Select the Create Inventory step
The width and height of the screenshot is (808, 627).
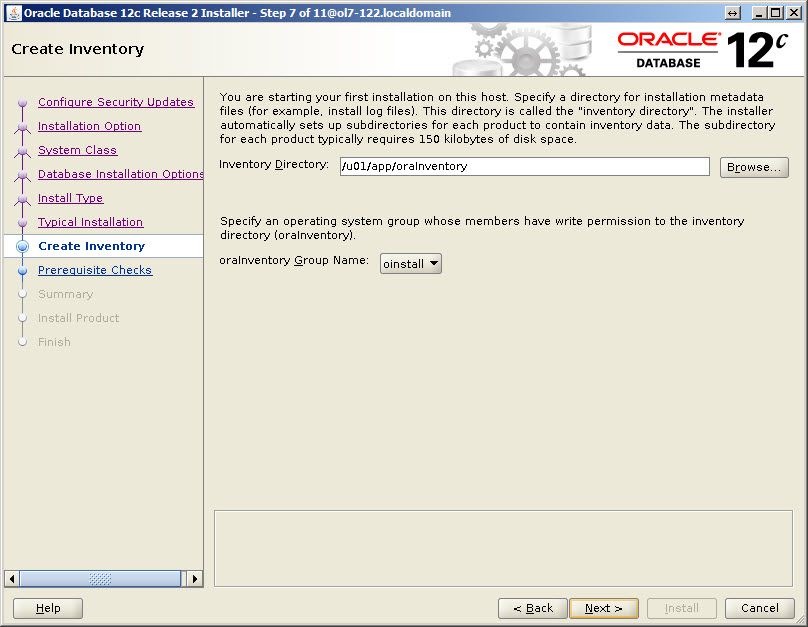tap(91, 246)
